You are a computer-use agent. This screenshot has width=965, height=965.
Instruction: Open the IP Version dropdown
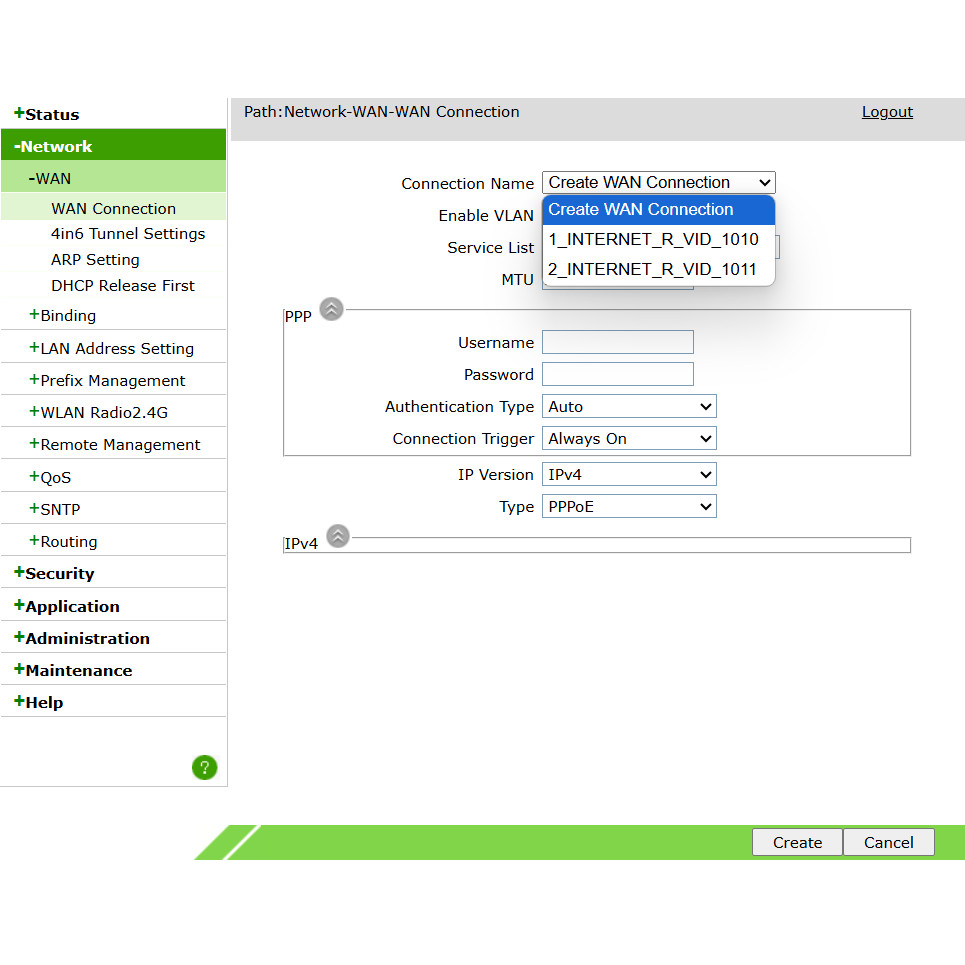click(629, 475)
